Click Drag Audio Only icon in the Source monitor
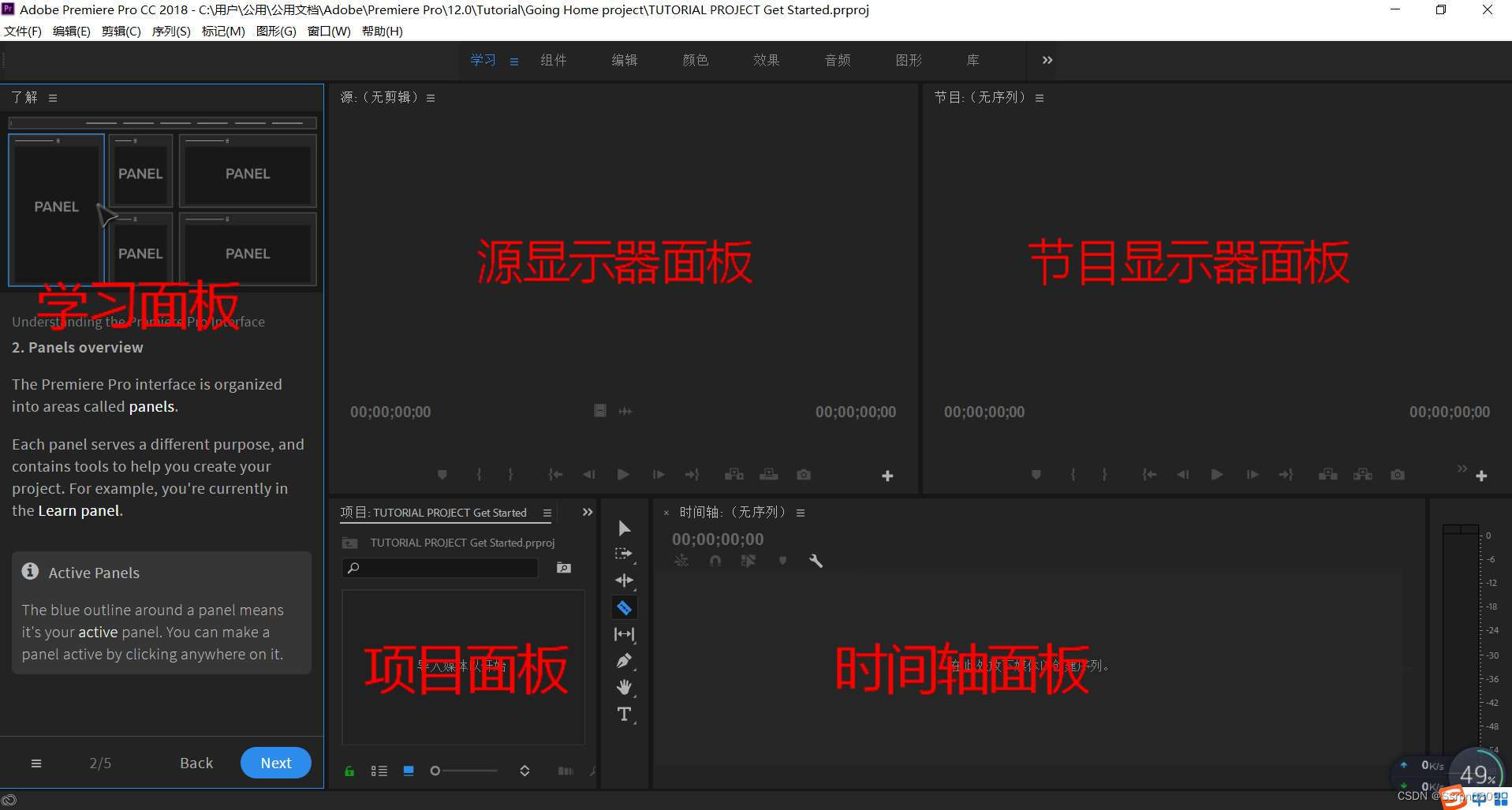 pyautogui.click(x=625, y=411)
